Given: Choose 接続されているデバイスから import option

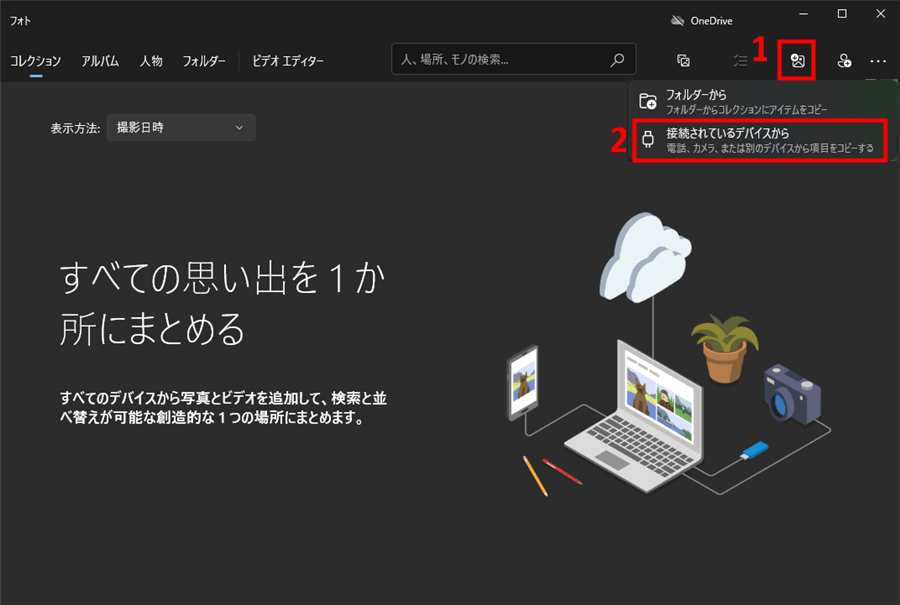Looking at the screenshot, I should click(x=761, y=141).
